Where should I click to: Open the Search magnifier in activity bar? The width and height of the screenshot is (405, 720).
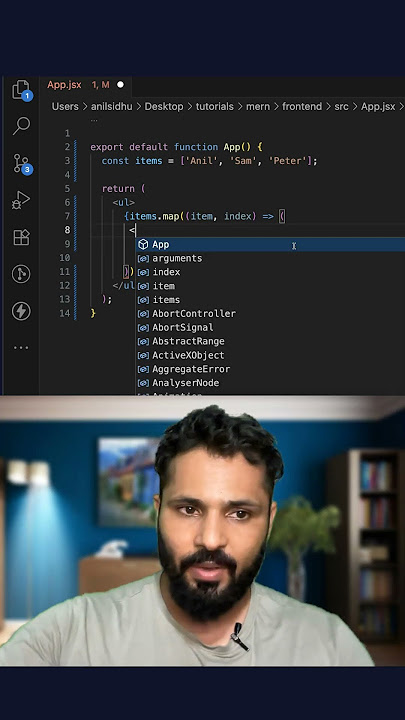click(x=21, y=126)
